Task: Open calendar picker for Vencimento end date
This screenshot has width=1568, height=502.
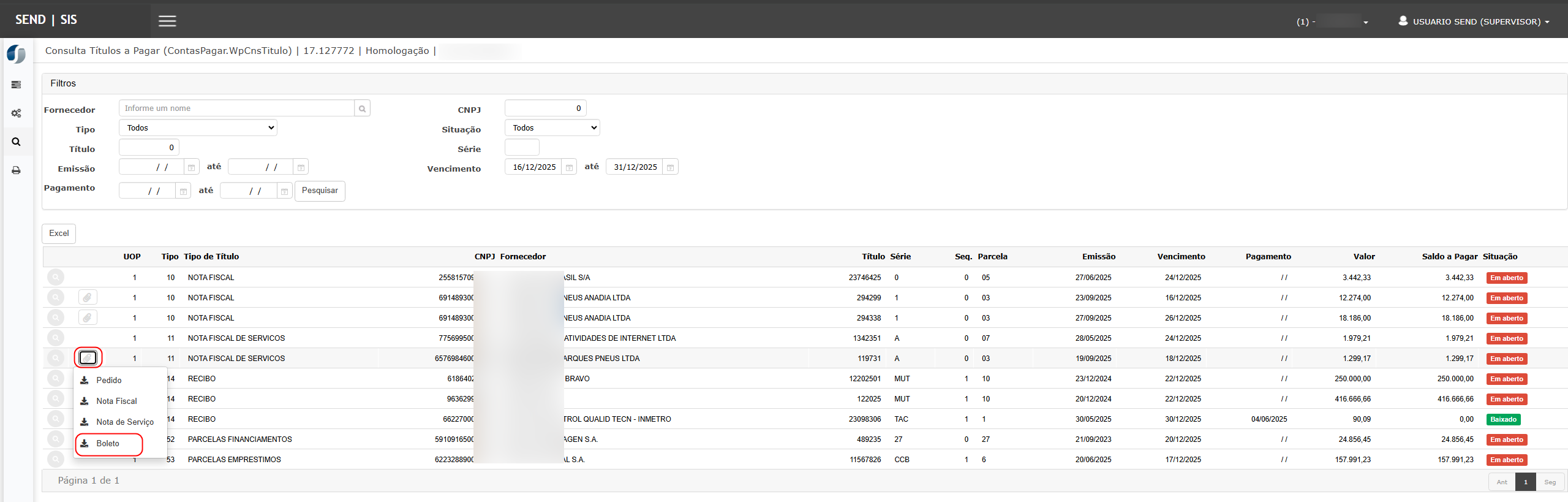Action: (x=671, y=167)
